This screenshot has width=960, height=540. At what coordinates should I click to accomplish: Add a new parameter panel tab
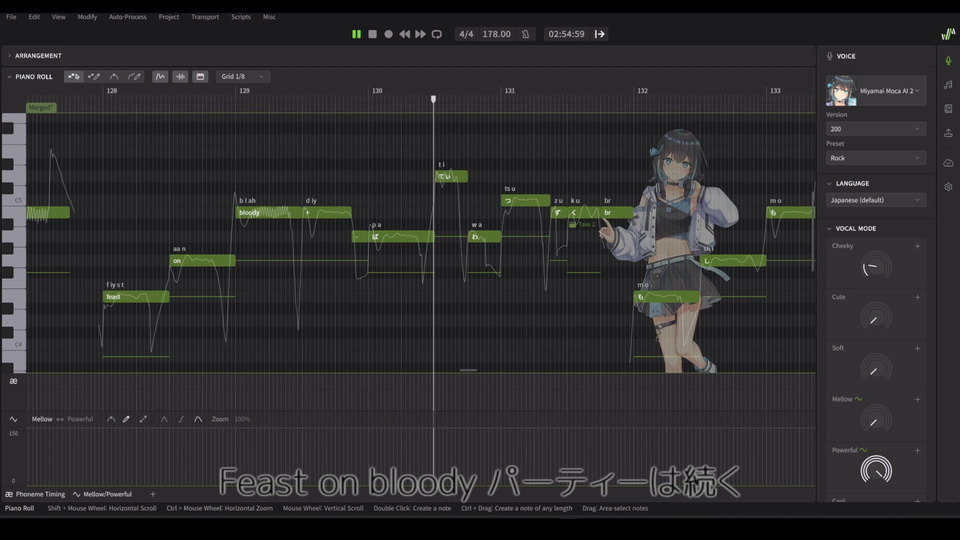pyautogui.click(x=152, y=494)
